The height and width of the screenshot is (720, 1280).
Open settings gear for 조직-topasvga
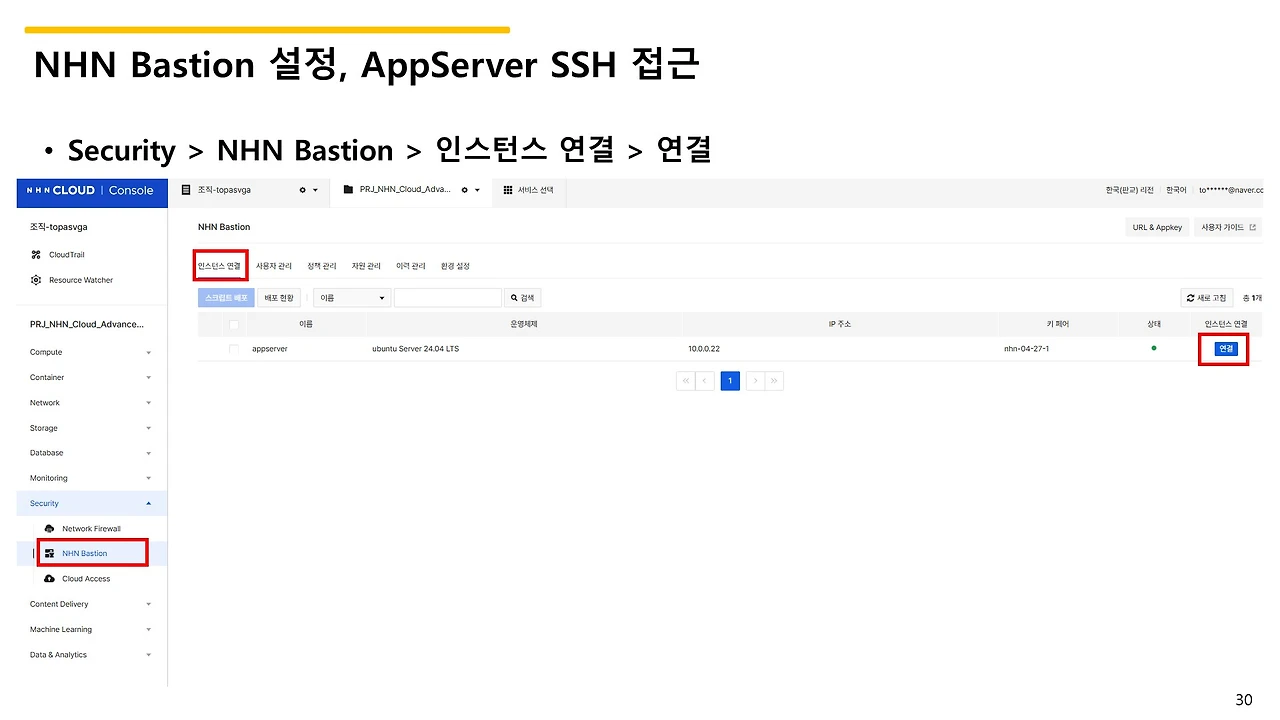tap(302, 190)
